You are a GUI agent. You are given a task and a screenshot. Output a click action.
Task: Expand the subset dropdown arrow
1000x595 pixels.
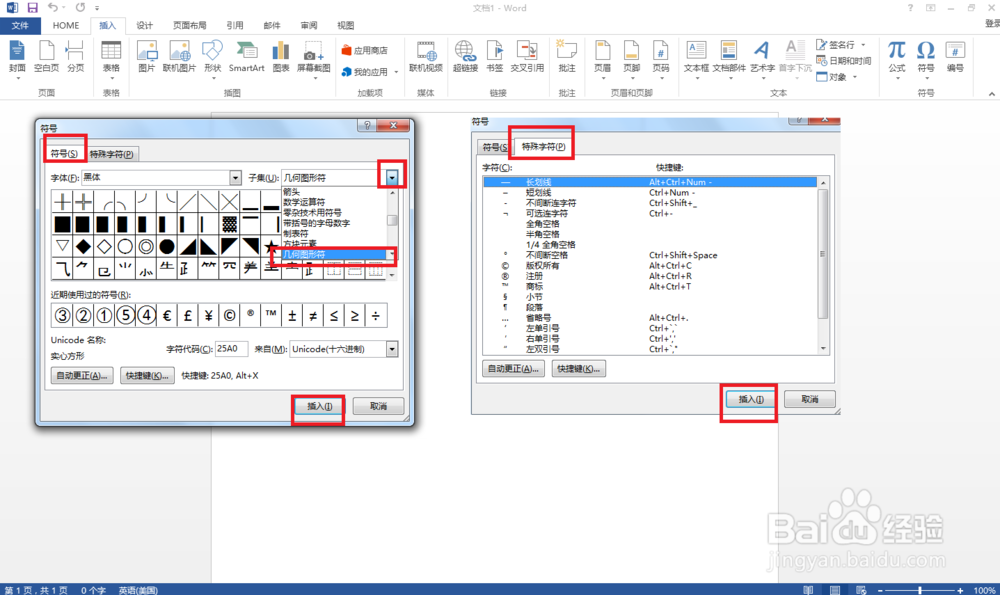coord(392,178)
